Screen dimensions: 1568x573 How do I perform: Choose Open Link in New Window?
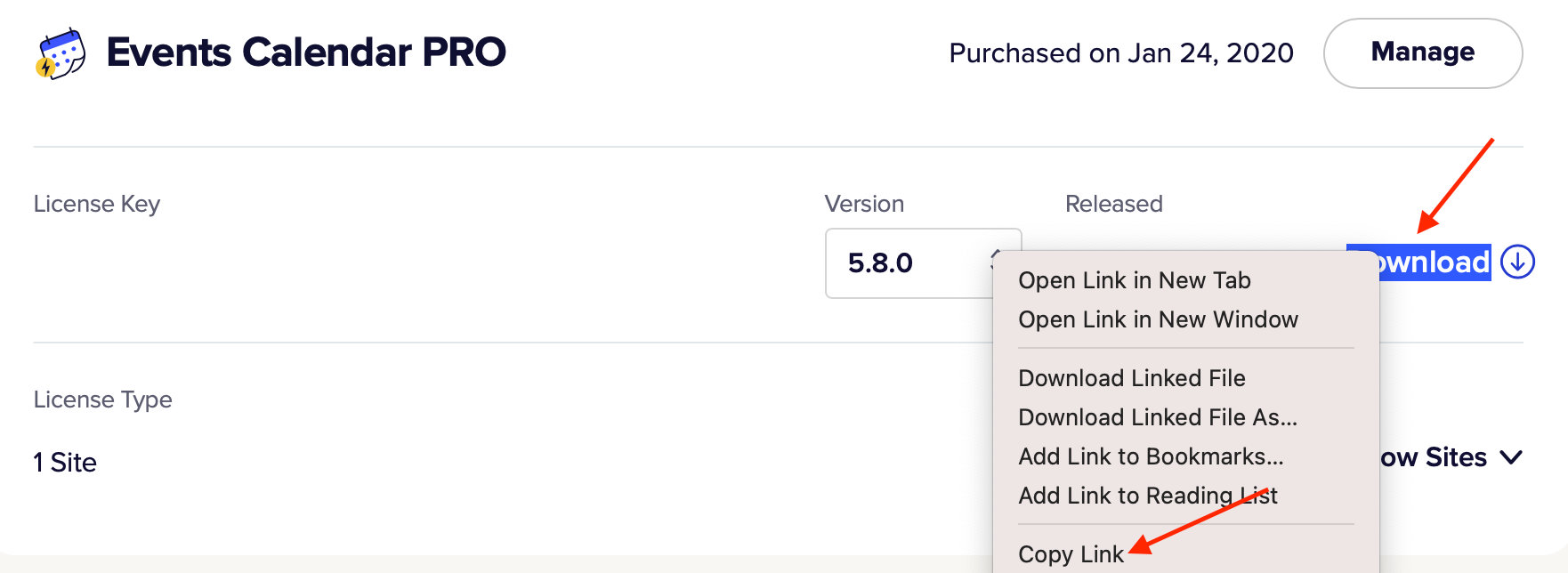click(x=1158, y=319)
